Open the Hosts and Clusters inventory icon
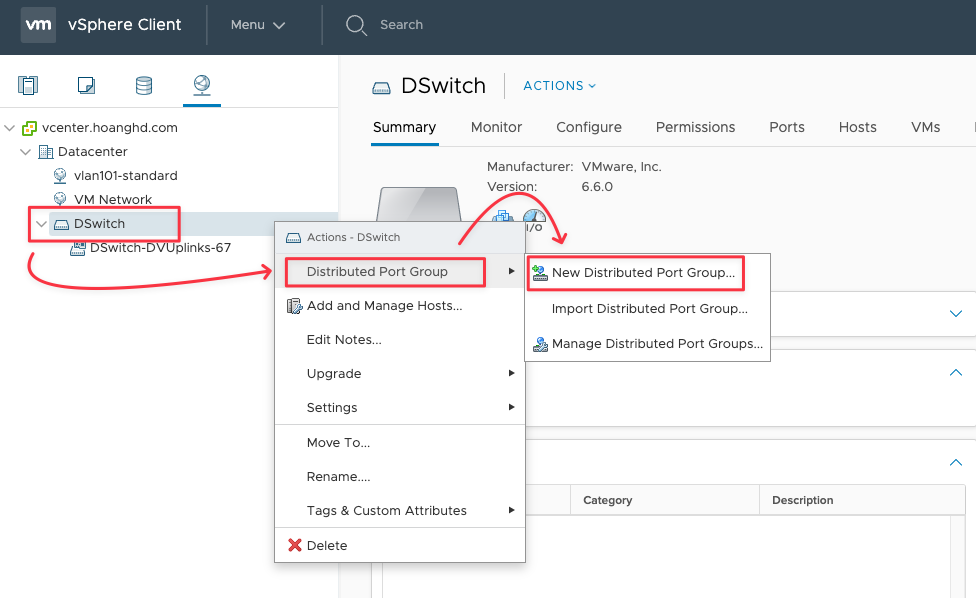 point(28,85)
